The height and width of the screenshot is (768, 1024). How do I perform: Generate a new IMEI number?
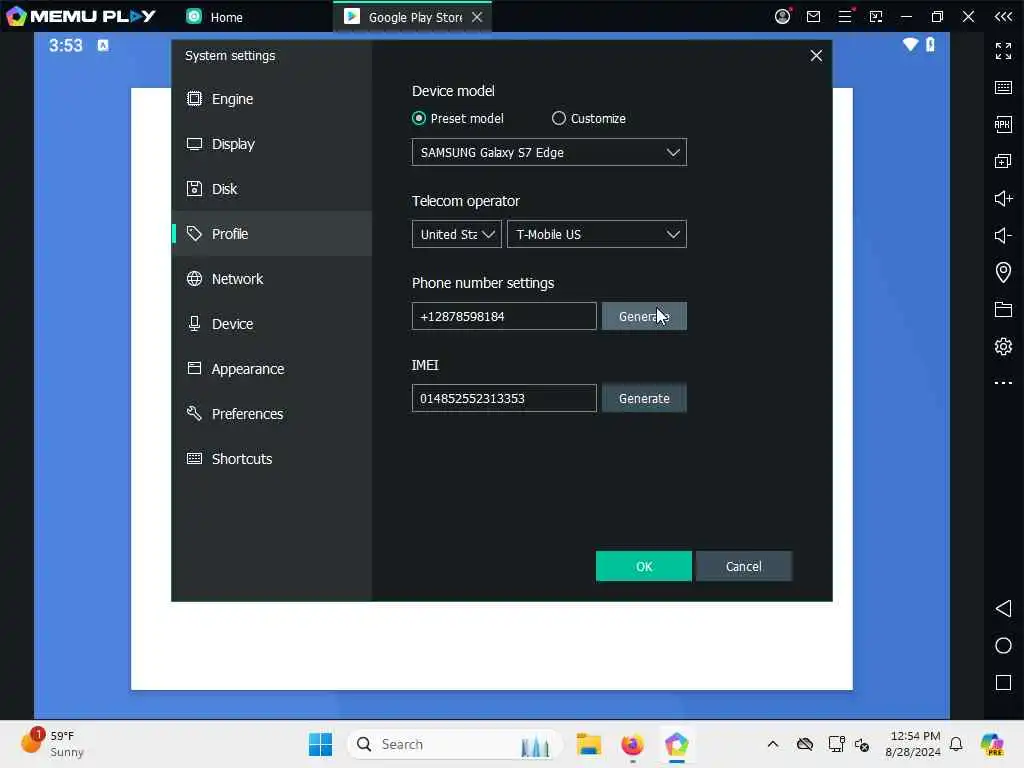tap(644, 398)
